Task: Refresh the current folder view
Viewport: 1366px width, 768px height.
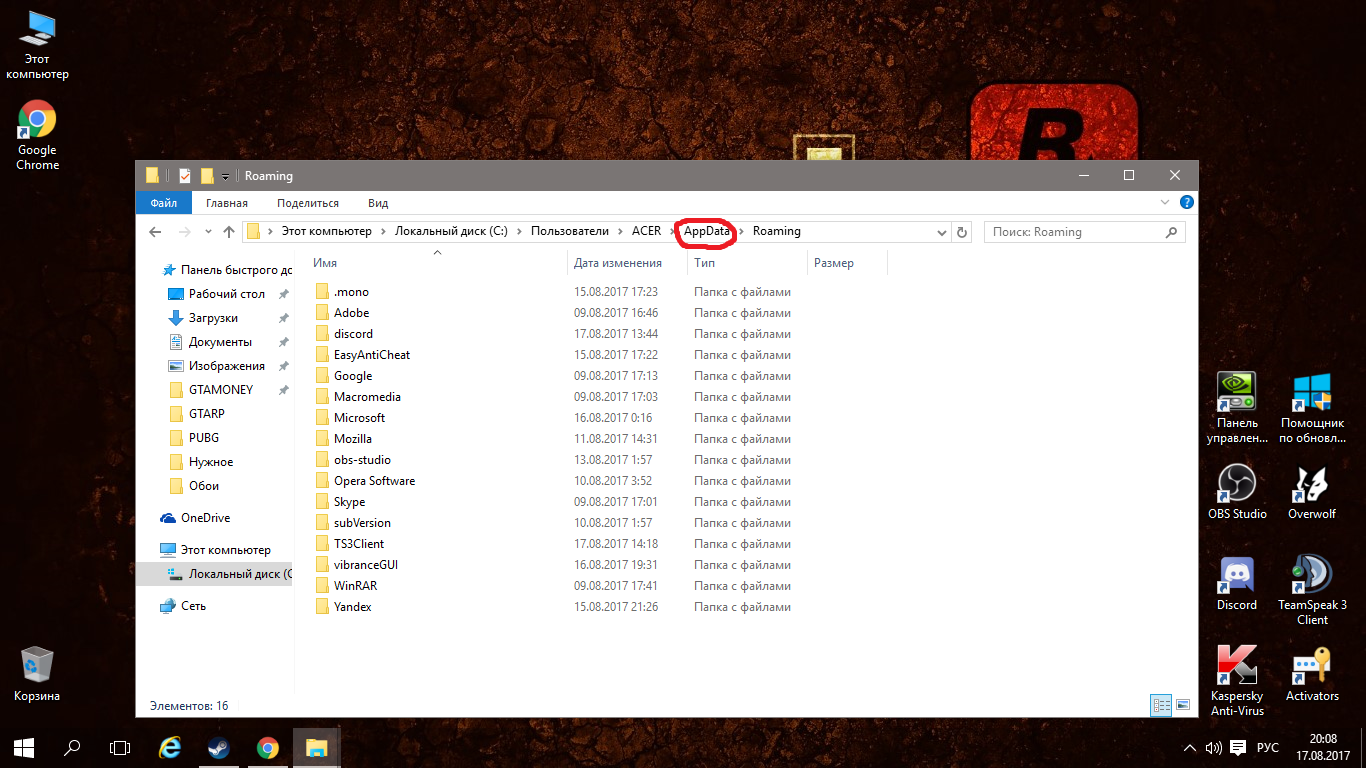Action: click(x=962, y=232)
